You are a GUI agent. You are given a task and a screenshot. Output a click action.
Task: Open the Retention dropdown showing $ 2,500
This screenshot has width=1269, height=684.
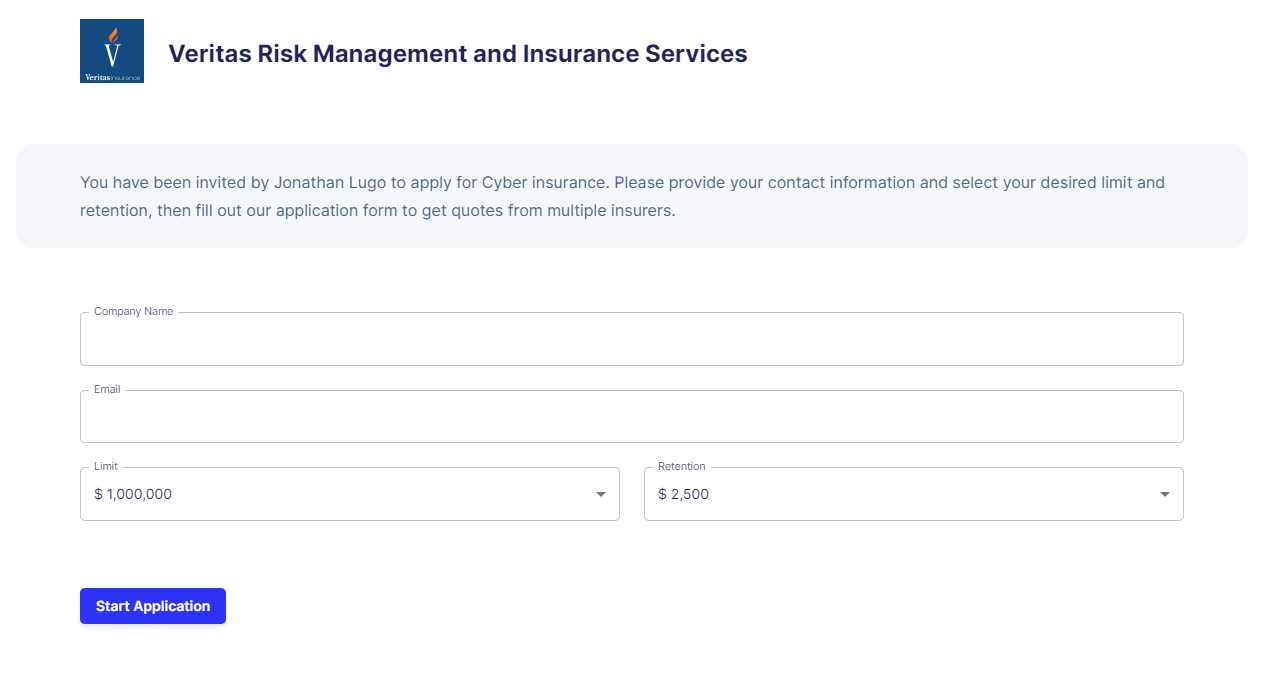913,494
